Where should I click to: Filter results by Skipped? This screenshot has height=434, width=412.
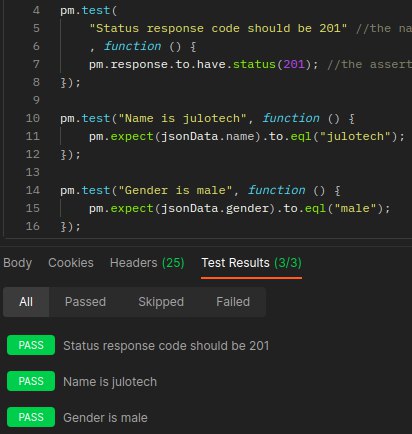[x=161, y=302]
